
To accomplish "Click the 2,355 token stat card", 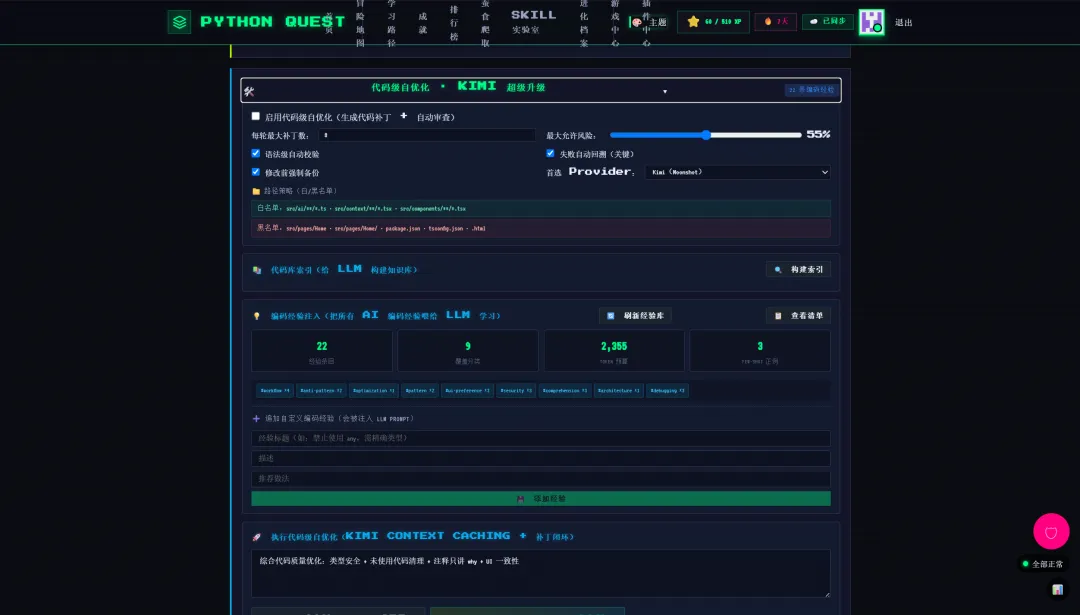I will [x=614, y=351].
